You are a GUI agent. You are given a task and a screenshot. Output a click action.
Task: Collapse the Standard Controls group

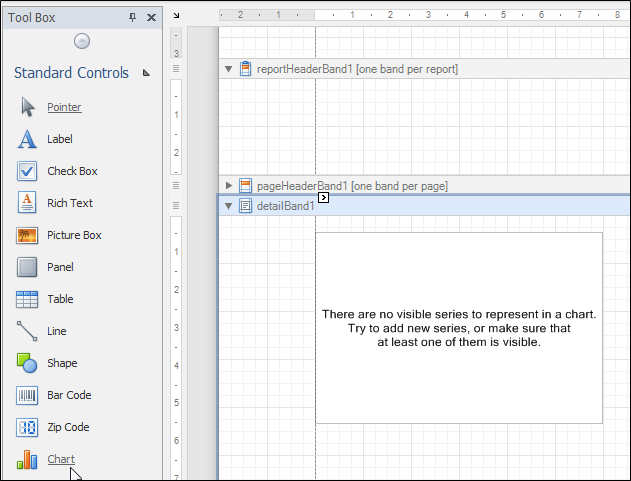(146, 73)
